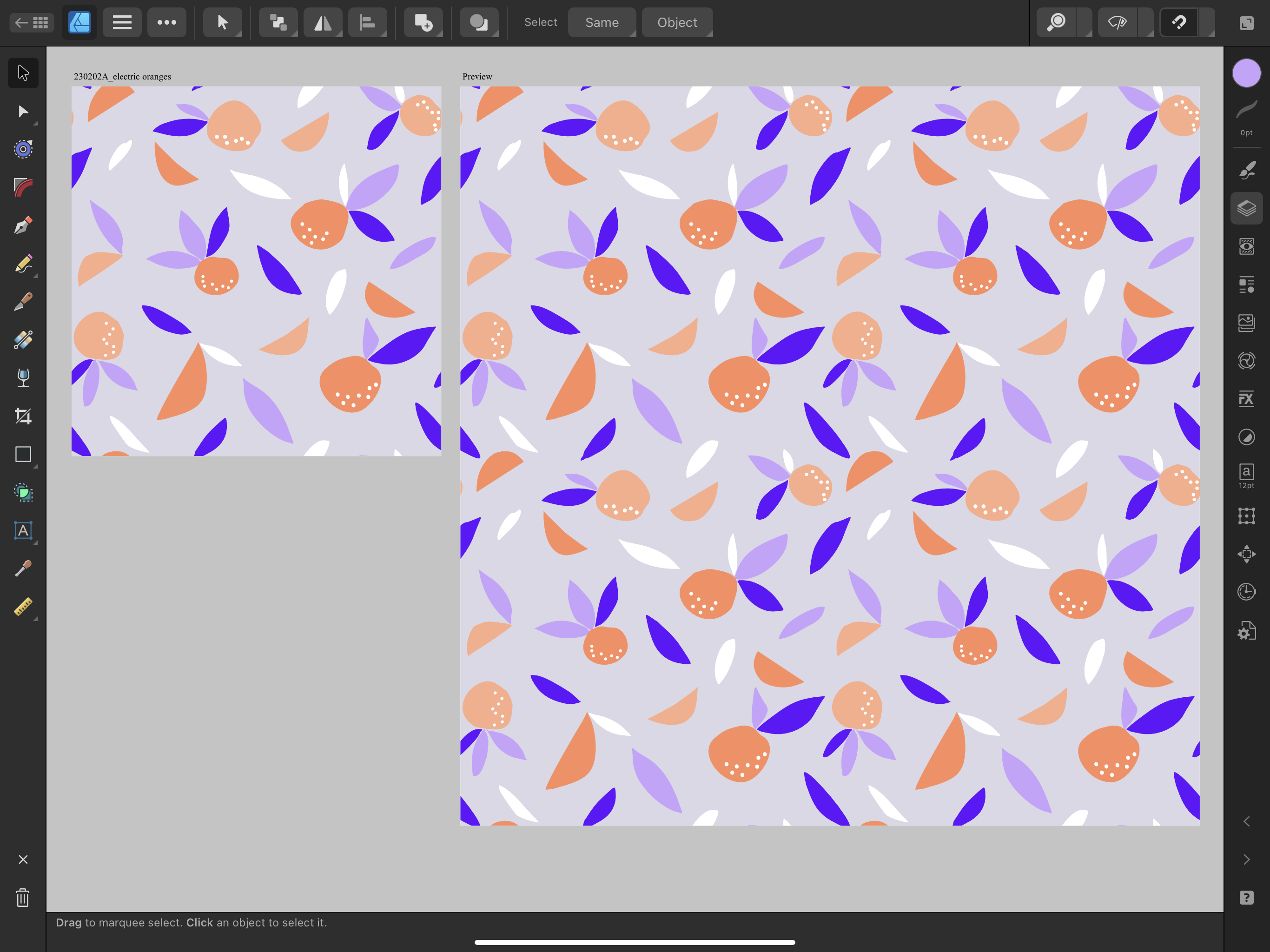Click the Deselect X icon
The height and width of the screenshot is (952, 1270).
pyautogui.click(x=23, y=859)
